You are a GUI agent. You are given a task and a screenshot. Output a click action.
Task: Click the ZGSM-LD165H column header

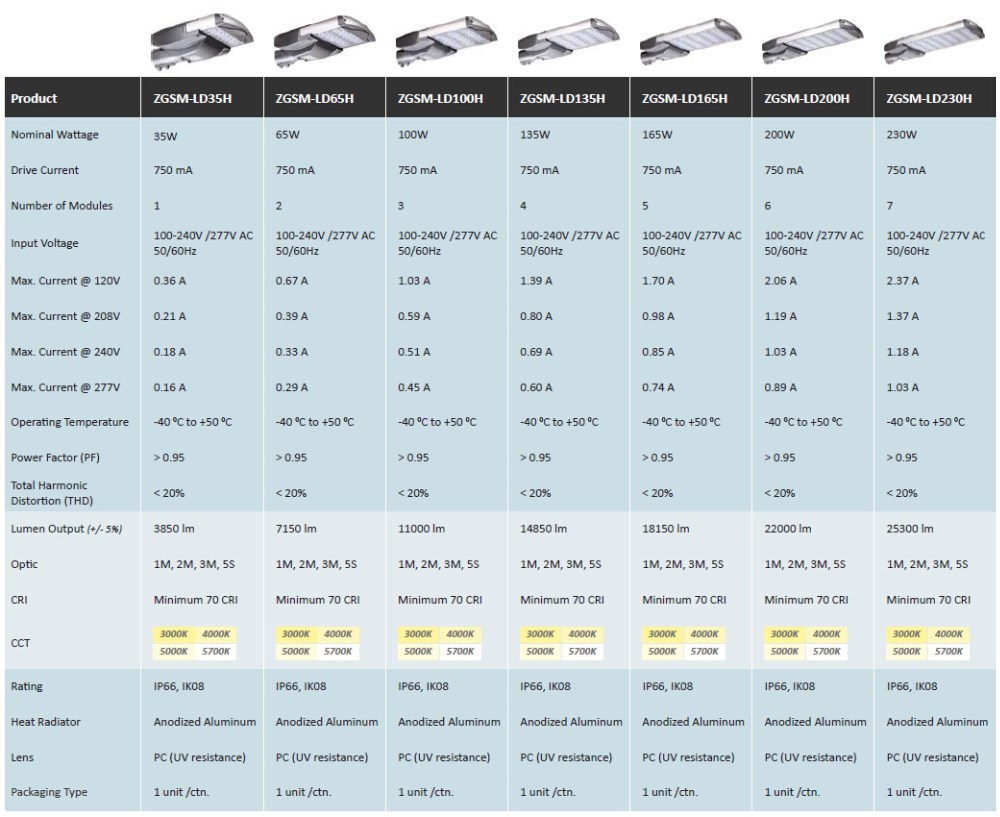691,98
